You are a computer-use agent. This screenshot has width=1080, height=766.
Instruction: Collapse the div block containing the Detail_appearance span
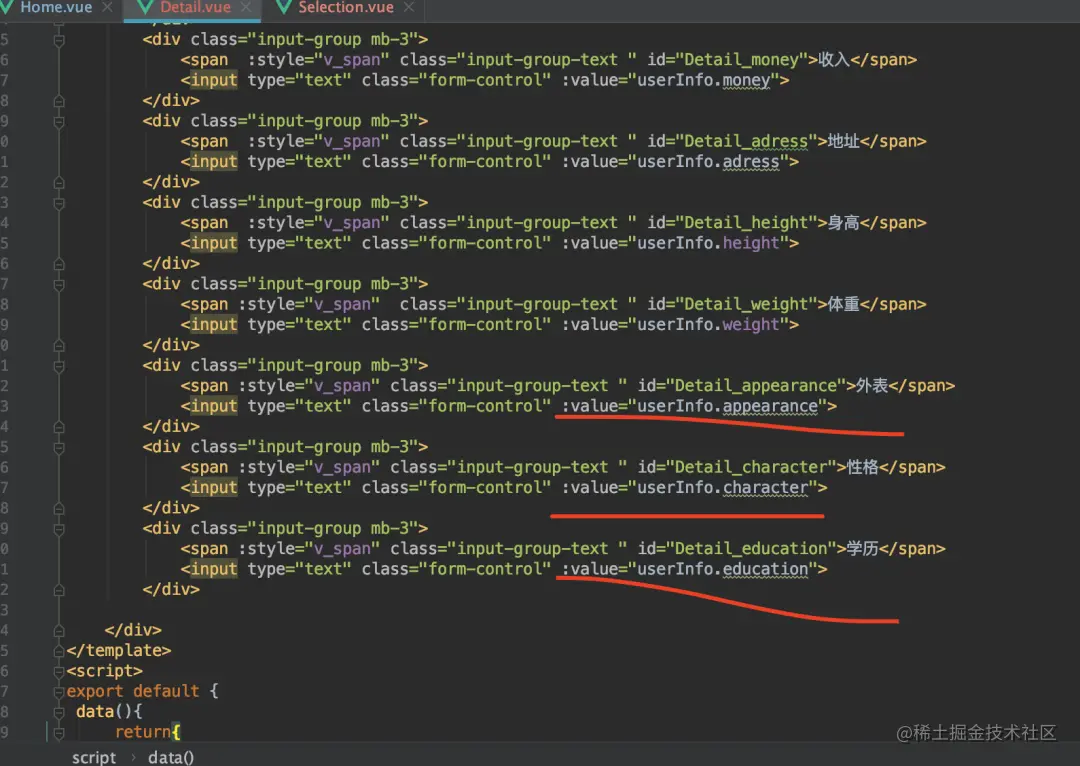click(x=59, y=366)
